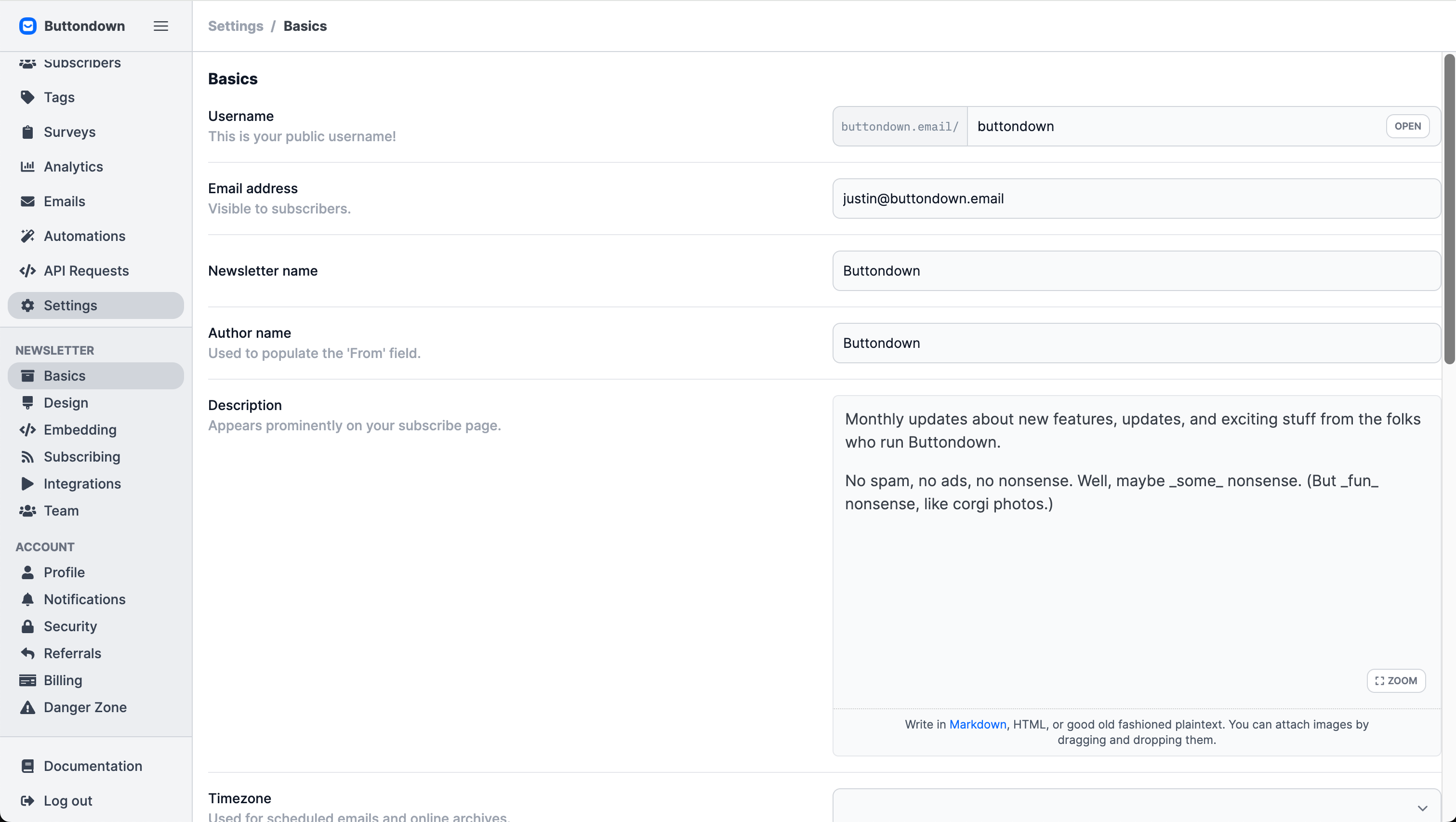
Task: Click Log out
Action: click(96, 800)
